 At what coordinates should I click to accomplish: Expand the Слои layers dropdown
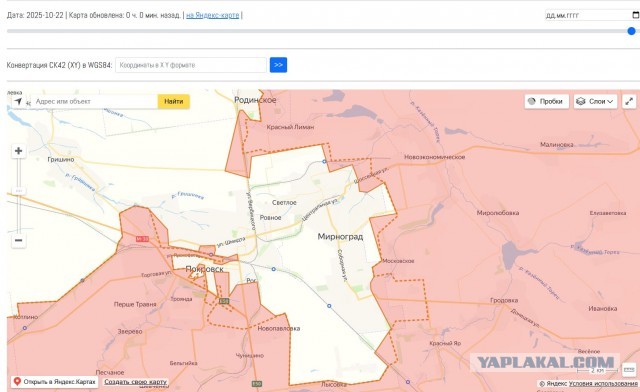[x=595, y=101]
